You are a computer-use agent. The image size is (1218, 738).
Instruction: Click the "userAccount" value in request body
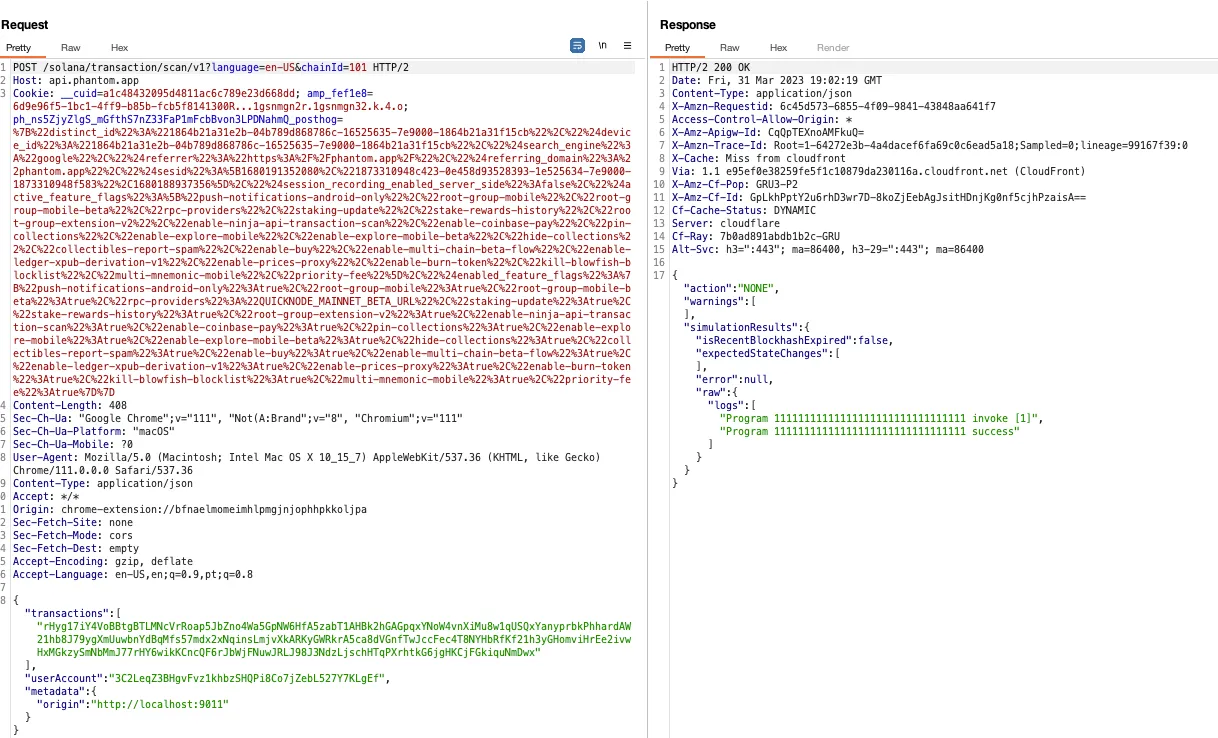(247, 678)
